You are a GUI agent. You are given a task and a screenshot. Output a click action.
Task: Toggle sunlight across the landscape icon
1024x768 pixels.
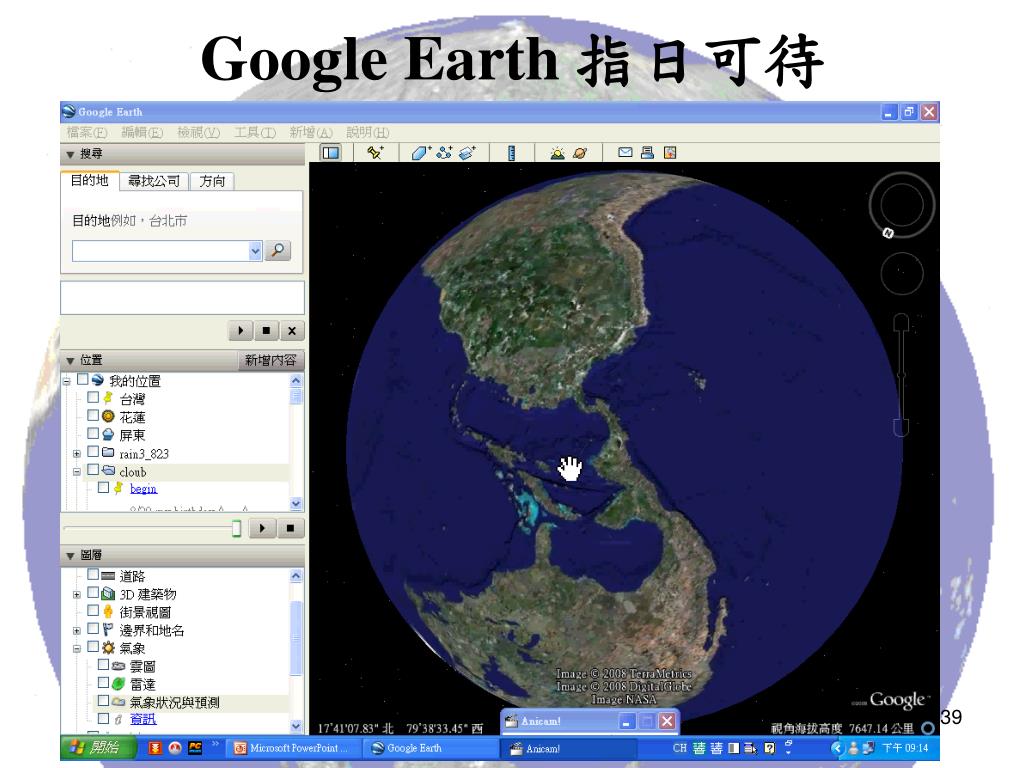point(557,153)
